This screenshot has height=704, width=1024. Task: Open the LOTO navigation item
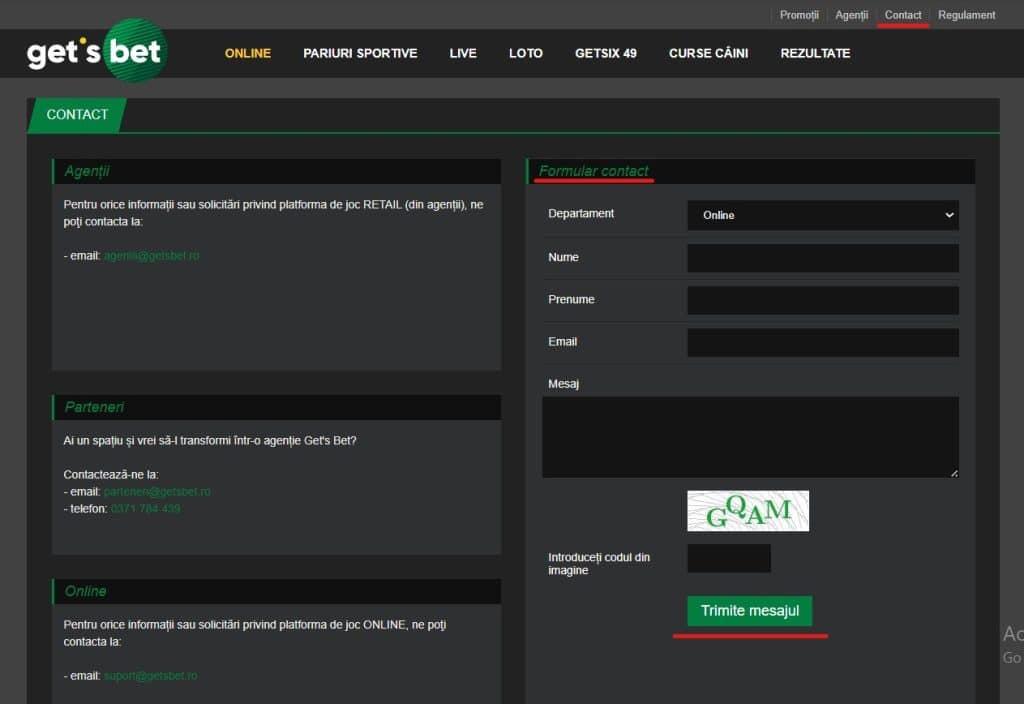(x=526, y=54)
